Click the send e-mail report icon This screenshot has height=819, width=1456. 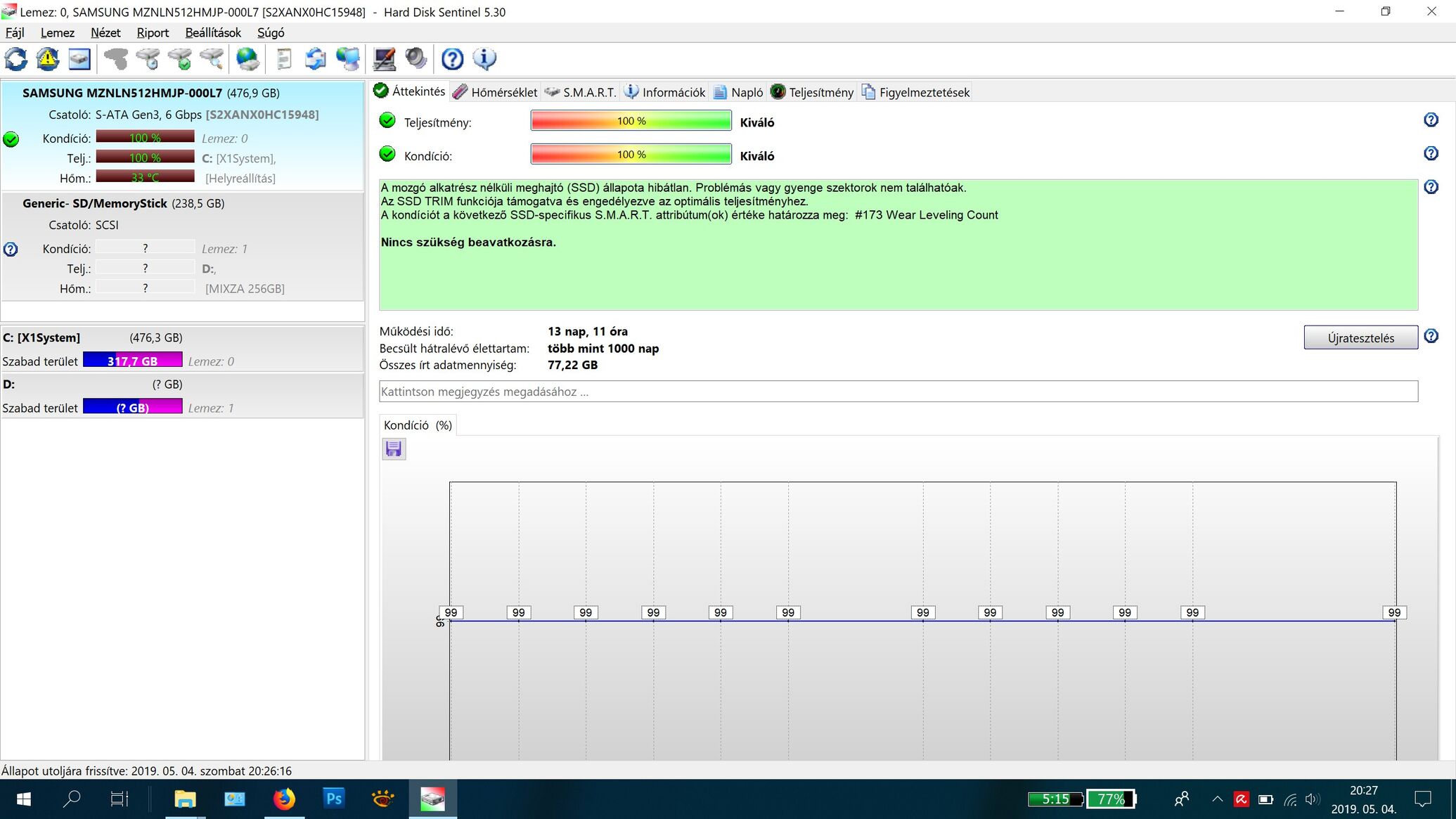click(x=316, y=59)
